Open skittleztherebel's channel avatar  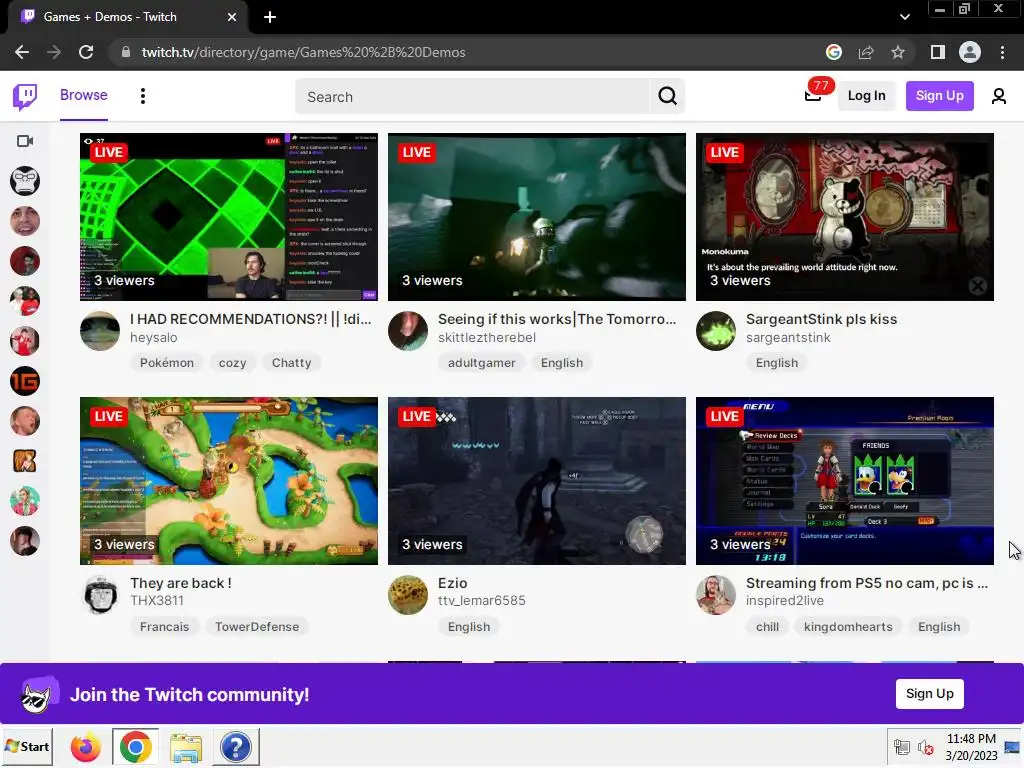tap(408, 330)
